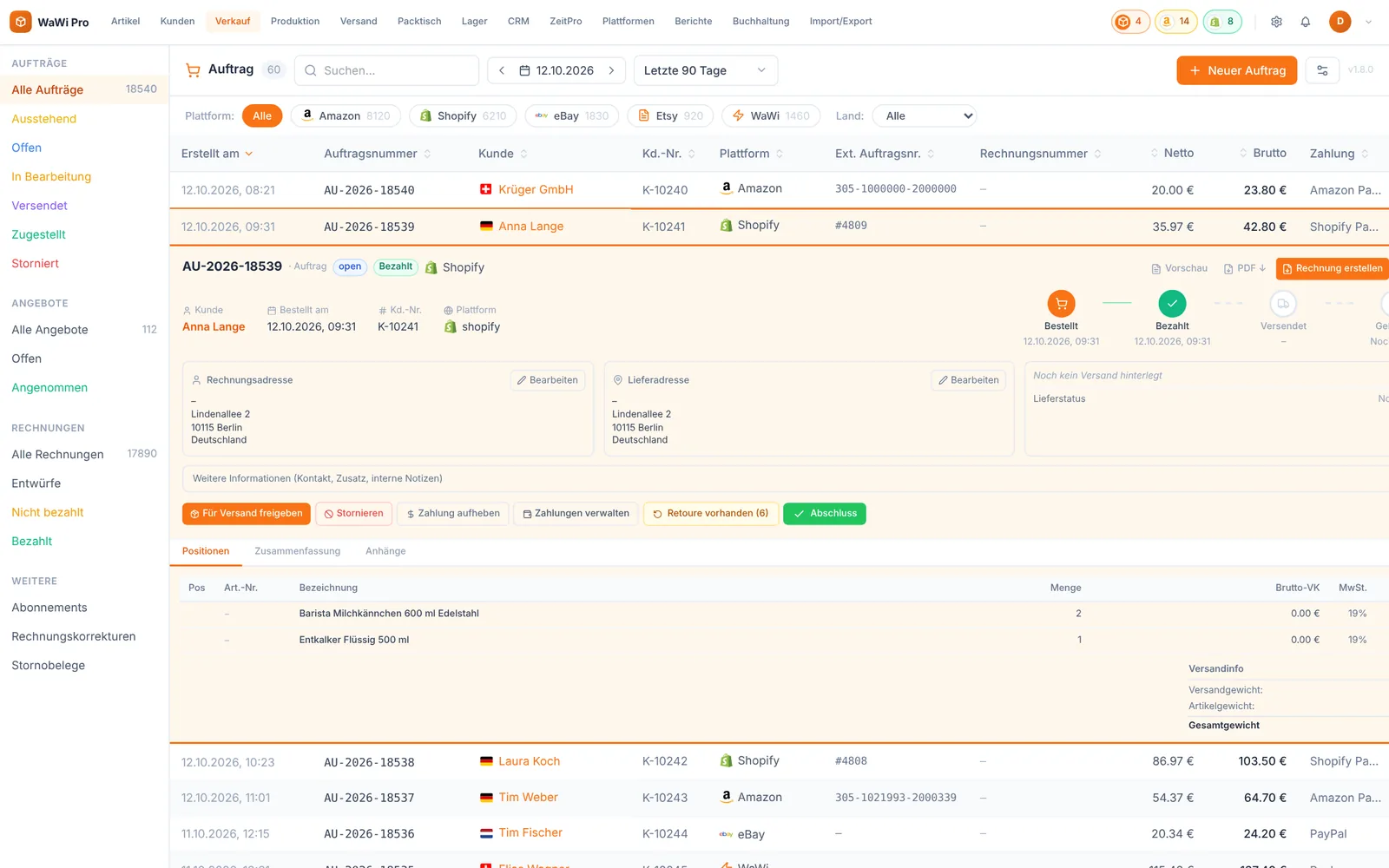Open customer Krüger GmbH link
Screen dimensions: 1389x868
pos(536,189)
